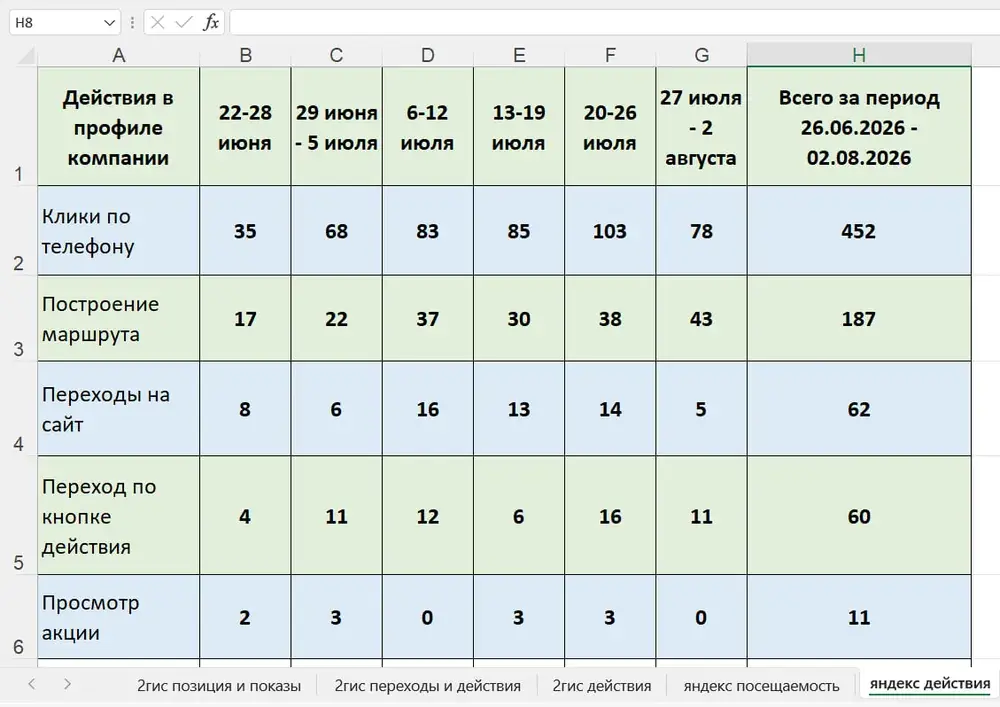Select column A header
Image resolution: width=1000 pixels, height=707 pixels.
pos(119,55)
